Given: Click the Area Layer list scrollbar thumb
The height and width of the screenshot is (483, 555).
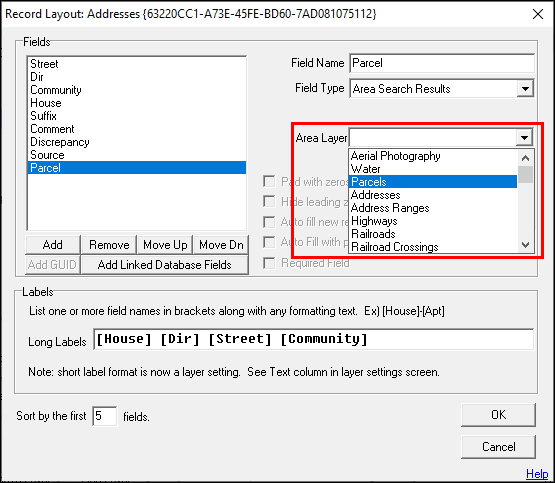Looking at the screenshot, I should point(526,174).
